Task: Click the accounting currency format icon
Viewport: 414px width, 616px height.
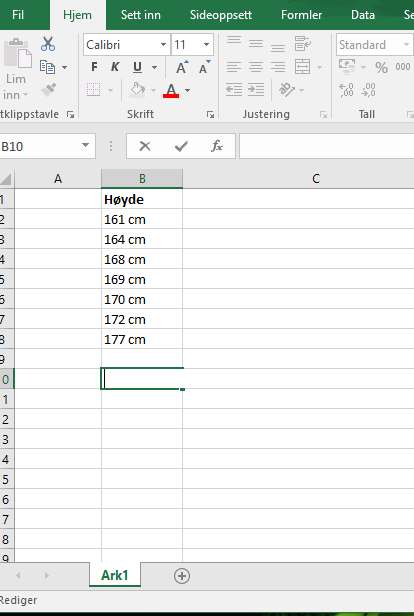Action: 347,67
